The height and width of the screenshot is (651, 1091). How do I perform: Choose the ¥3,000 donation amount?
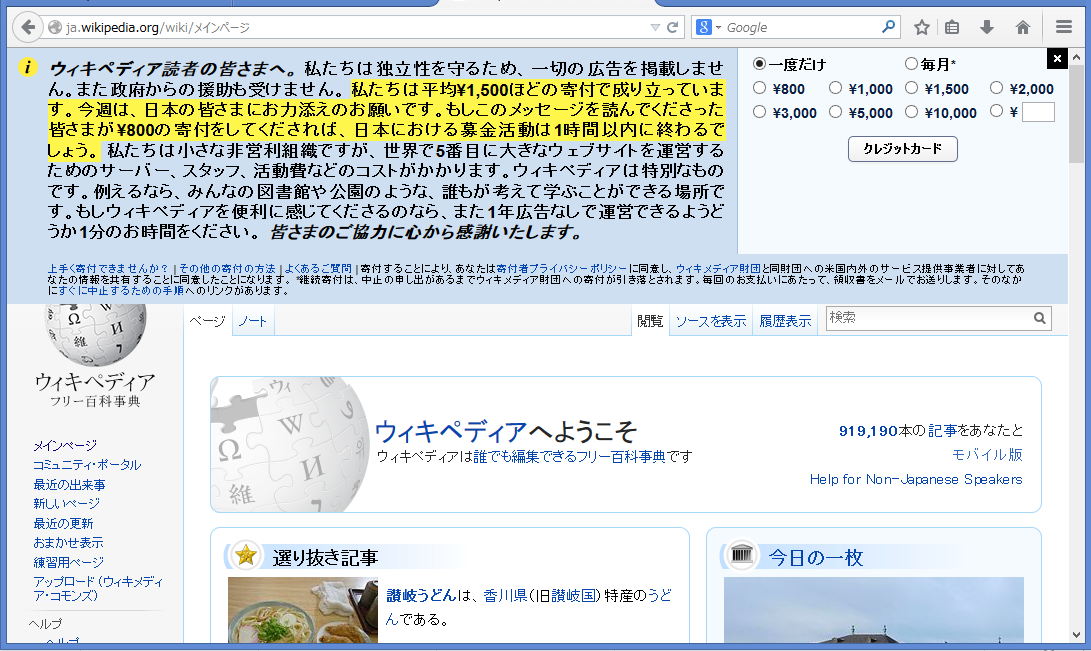click(759, 112)
